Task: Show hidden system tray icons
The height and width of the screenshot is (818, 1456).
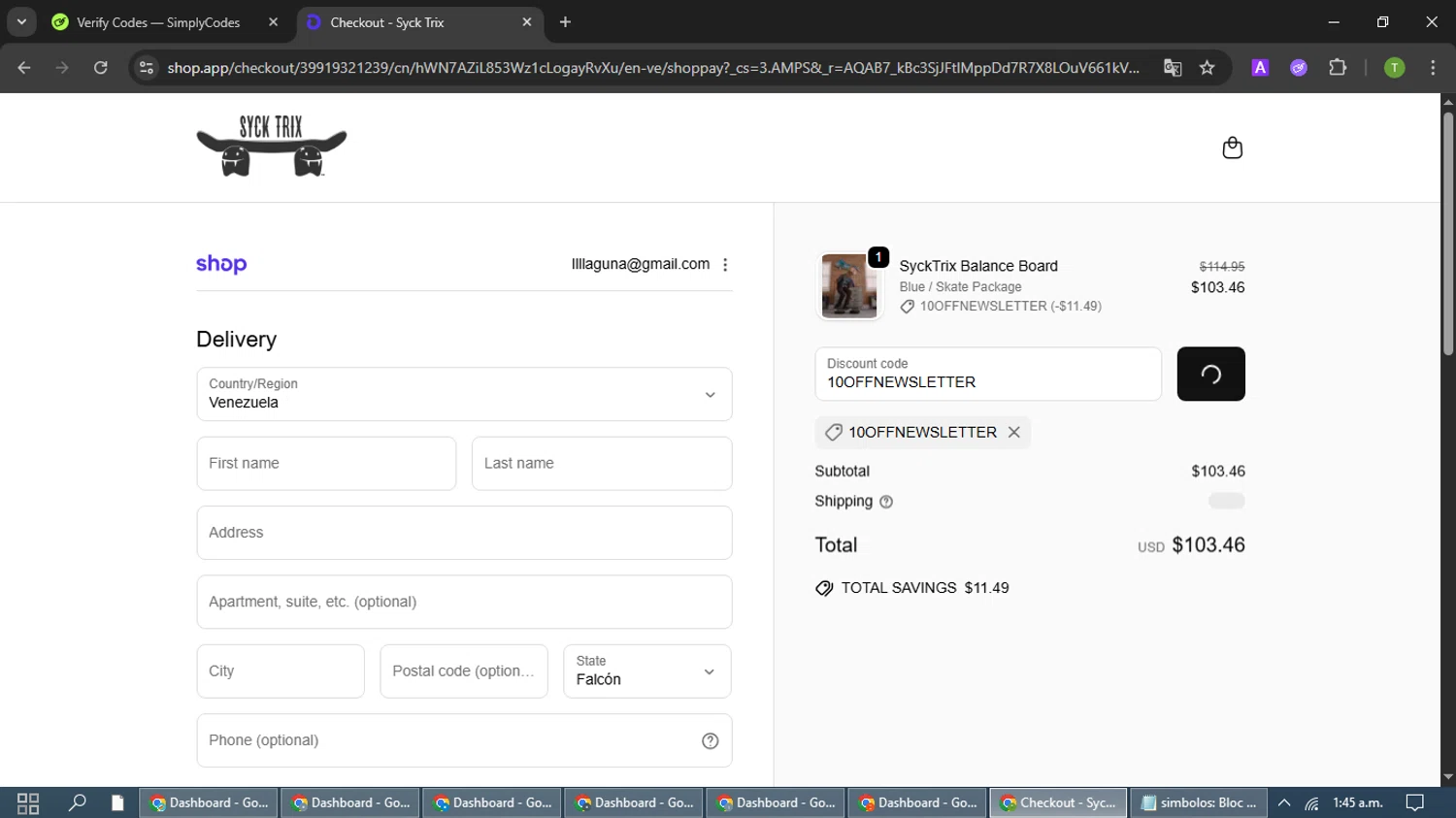Action: point(1284,802)
